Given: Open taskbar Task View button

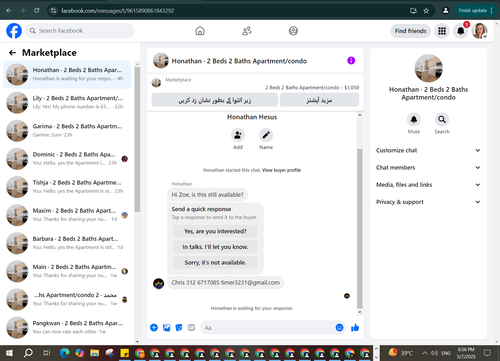Looking at the screenshot, I should pos(47,353).
